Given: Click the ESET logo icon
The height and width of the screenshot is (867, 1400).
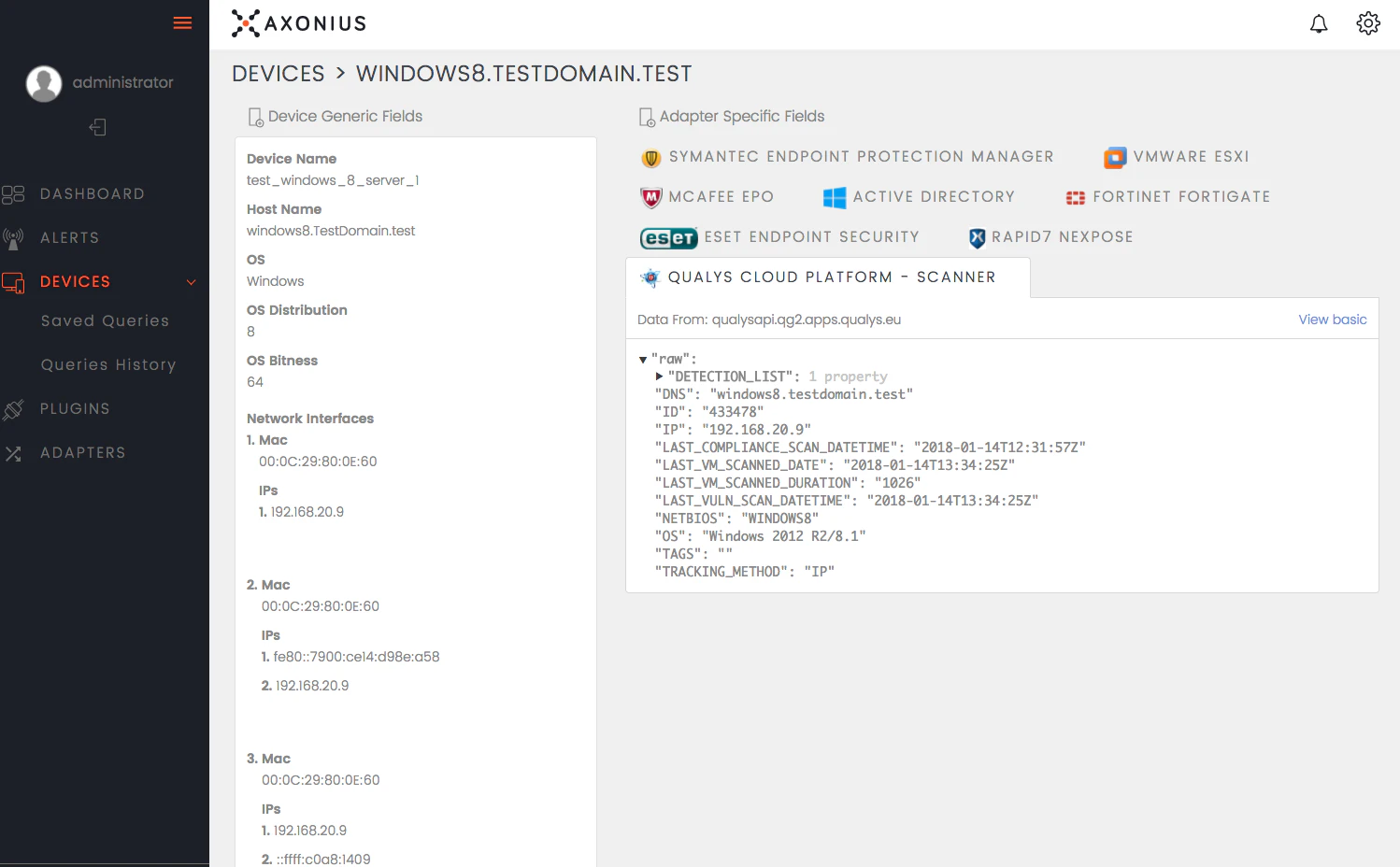Looking at the screenshot, I should 669,238.
